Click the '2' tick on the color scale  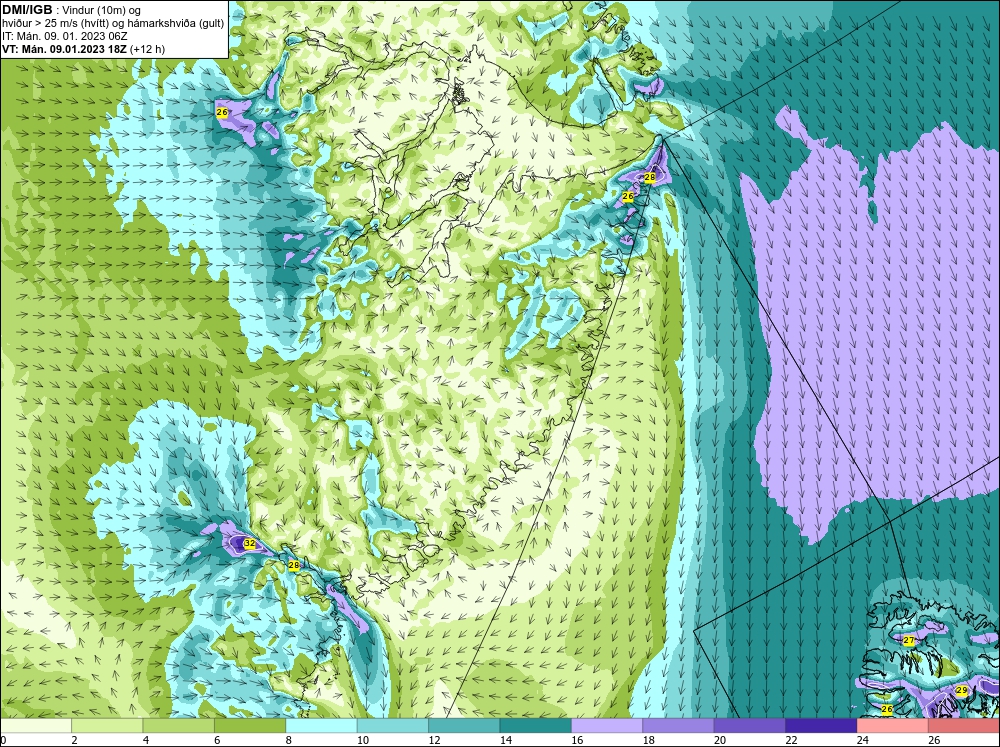point(75,740)
